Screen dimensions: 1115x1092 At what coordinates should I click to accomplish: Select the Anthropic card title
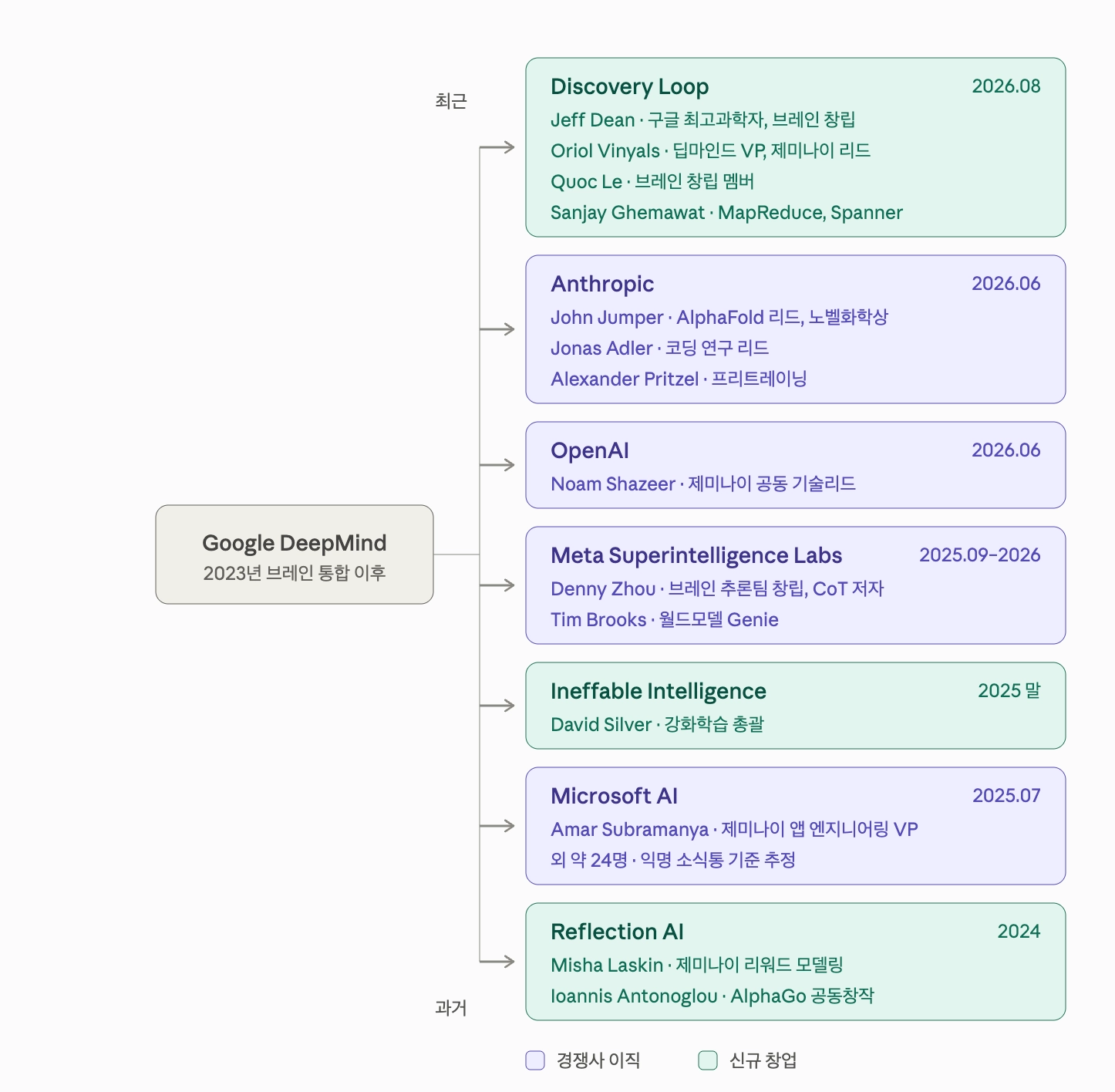[x=602, y=284]
